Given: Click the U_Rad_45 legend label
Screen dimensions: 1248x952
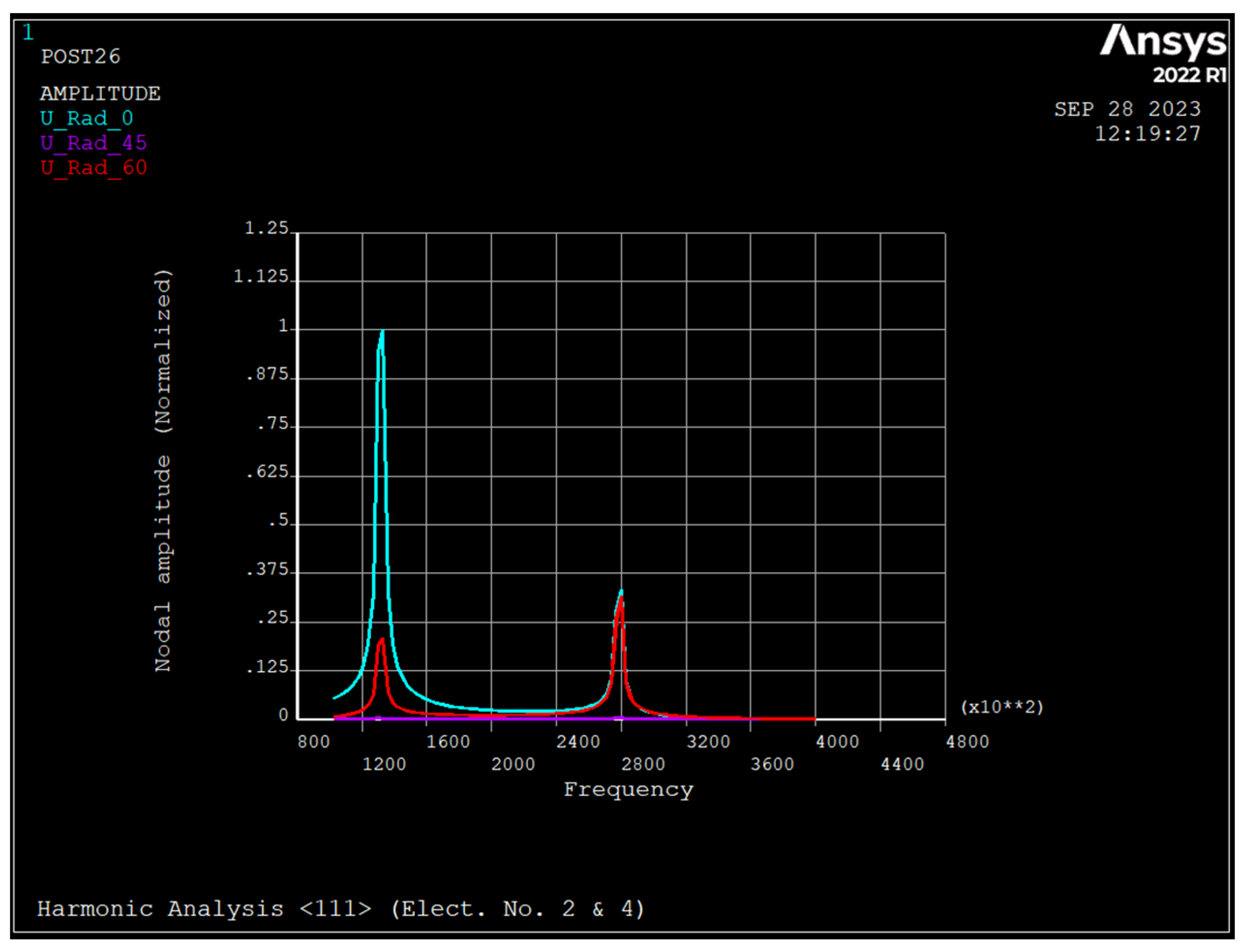Looking at the screenshot, I should pyautogui.click(x=93, y=143).
